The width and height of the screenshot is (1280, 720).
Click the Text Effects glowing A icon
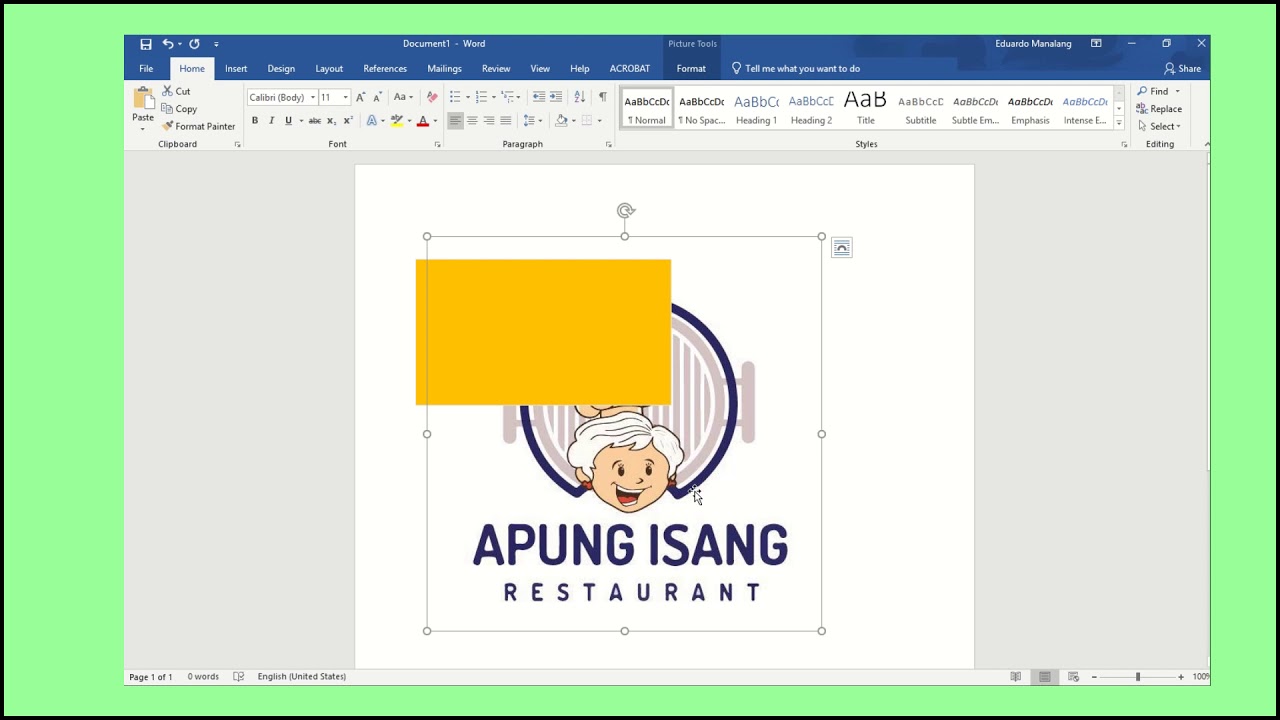pyautogui.click(x=371, y=121)
